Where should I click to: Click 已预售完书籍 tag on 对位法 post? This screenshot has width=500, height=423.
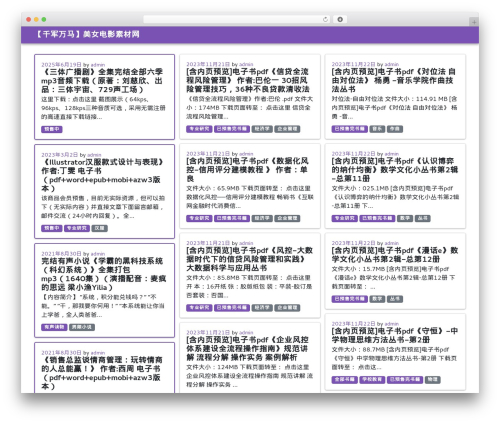click(350, 129)
